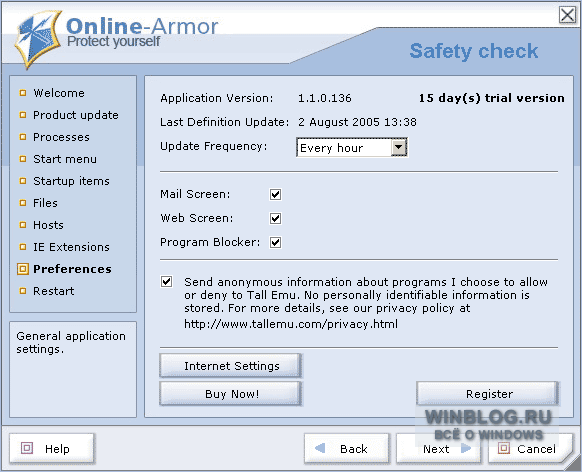Viewport: 582px width, 472px height.
Task: Click the square icon on Cancel button
Action: click(504, 448)
